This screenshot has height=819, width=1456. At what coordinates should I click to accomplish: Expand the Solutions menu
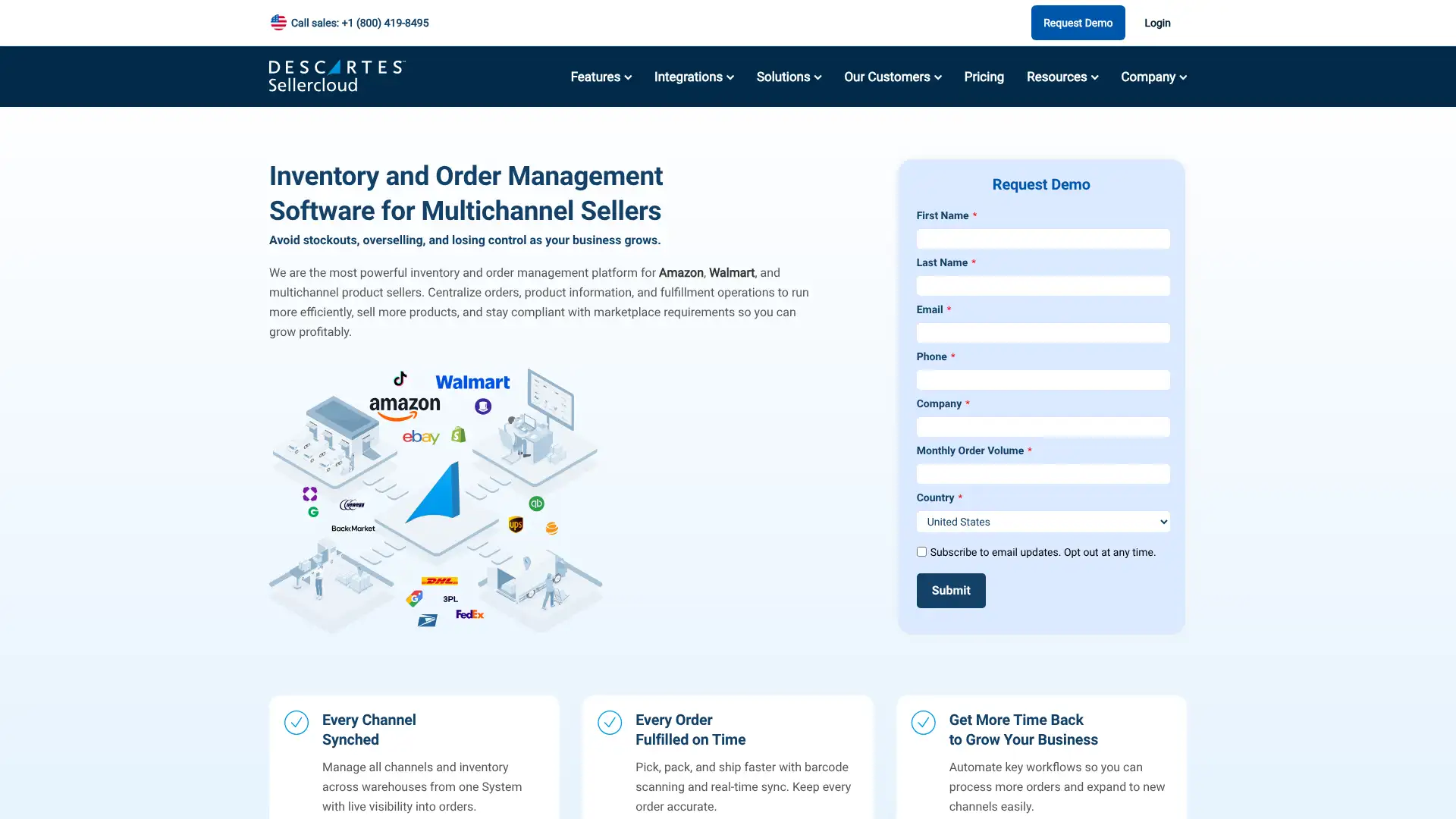(789, 77)
